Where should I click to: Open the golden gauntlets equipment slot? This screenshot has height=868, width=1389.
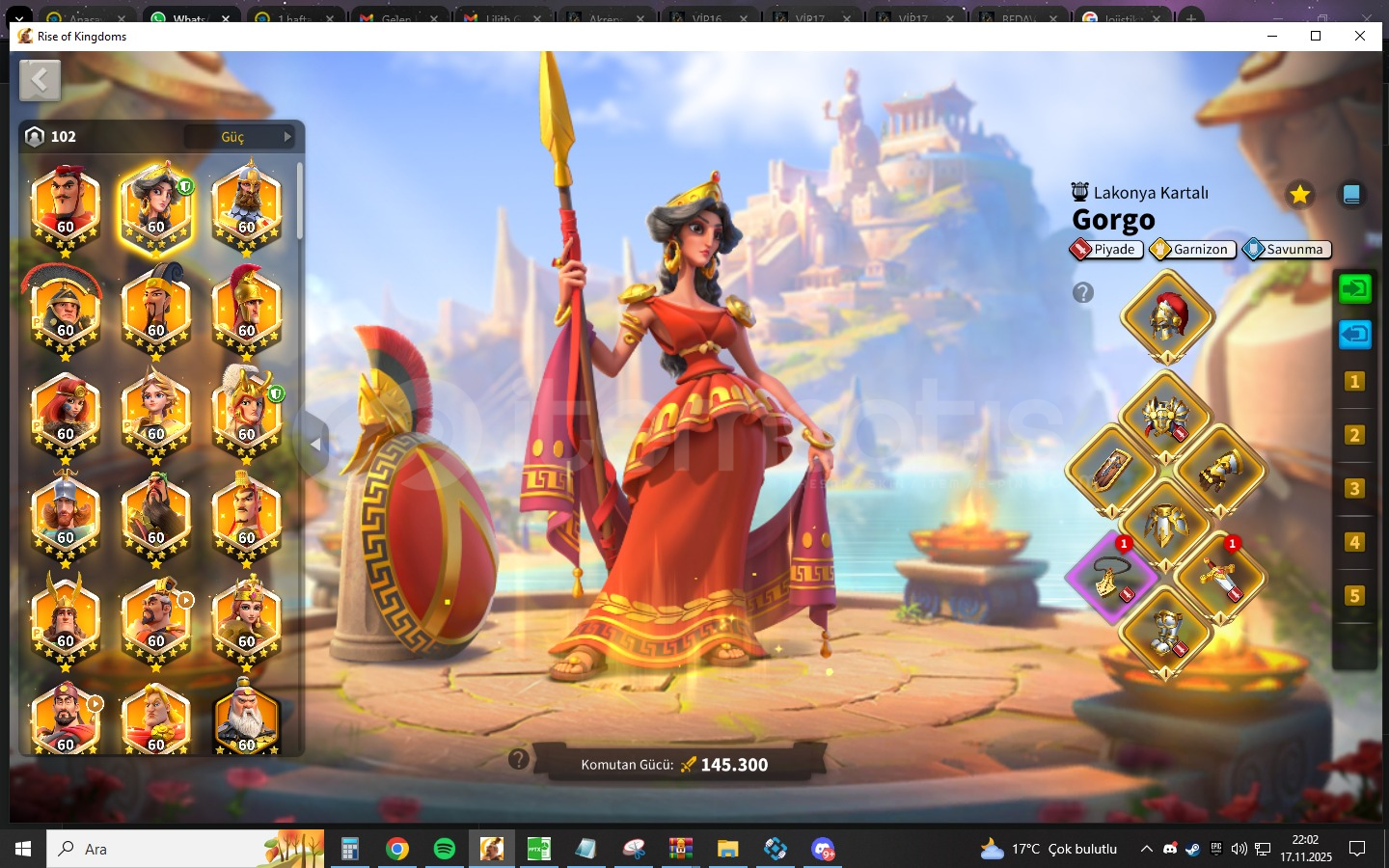tap(1220, 471)
